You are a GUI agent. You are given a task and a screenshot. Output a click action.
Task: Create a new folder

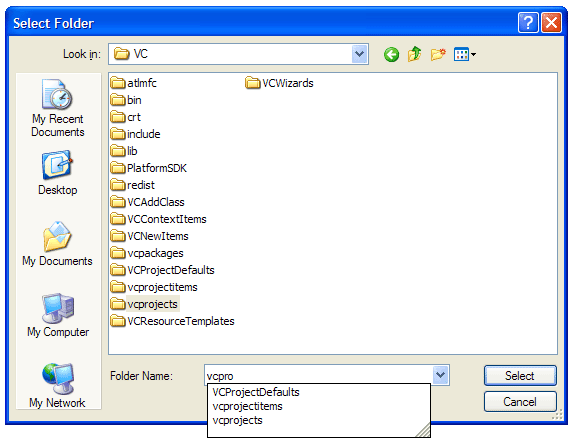click(x=438, y=55)
